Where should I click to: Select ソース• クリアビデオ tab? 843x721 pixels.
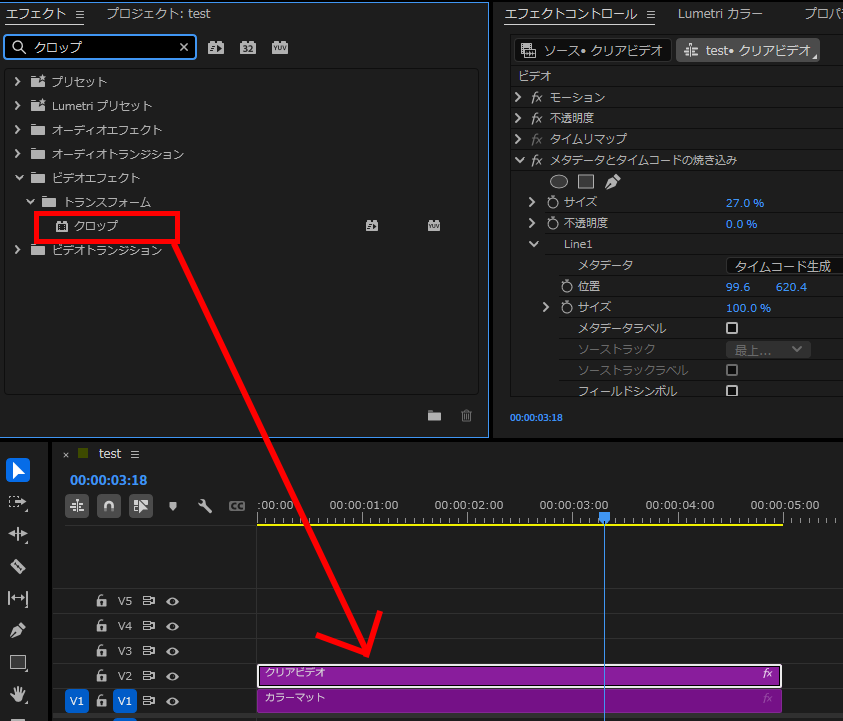click(x=593, y=50)
